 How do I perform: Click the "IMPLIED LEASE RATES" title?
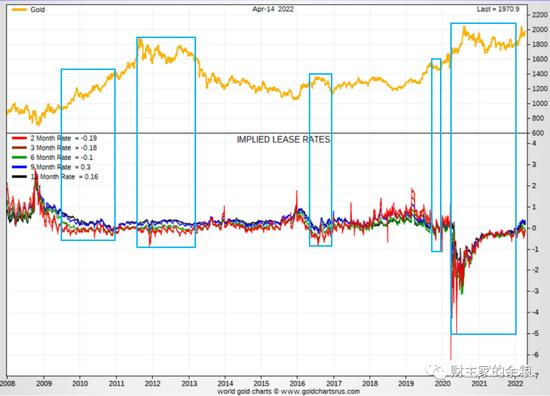click(283, 140)
